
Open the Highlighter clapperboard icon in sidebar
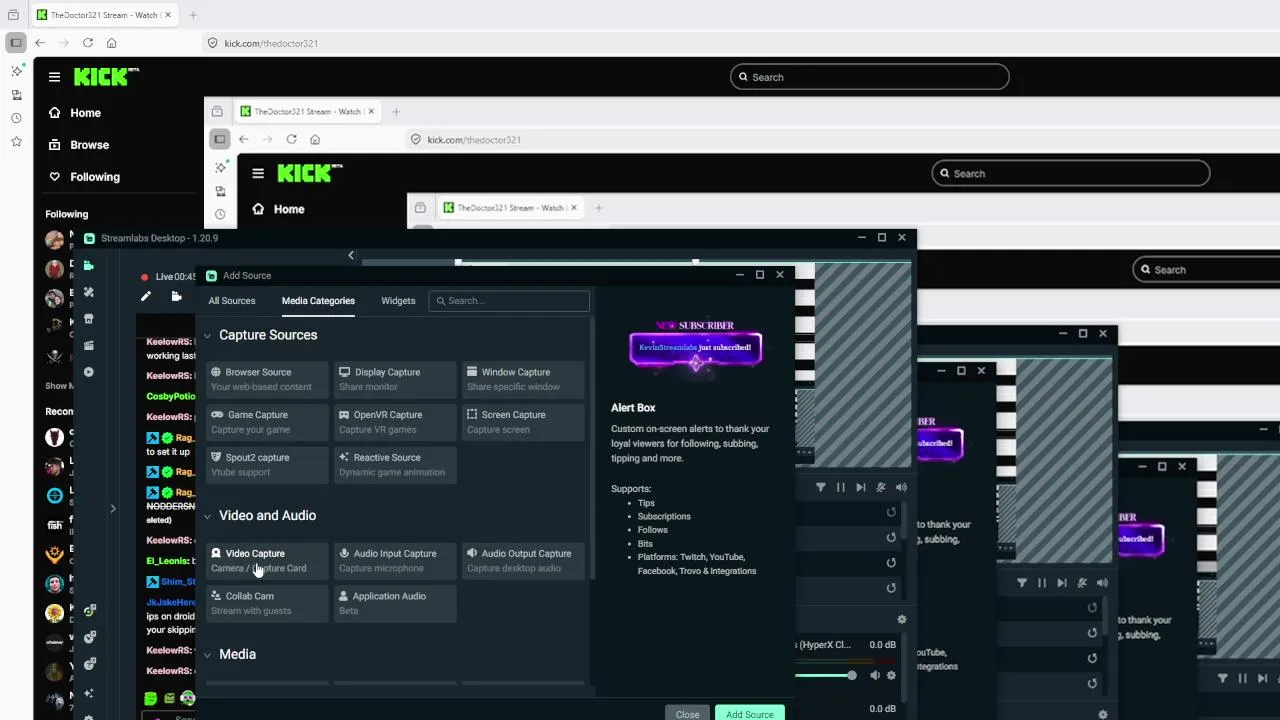[89, 346]
